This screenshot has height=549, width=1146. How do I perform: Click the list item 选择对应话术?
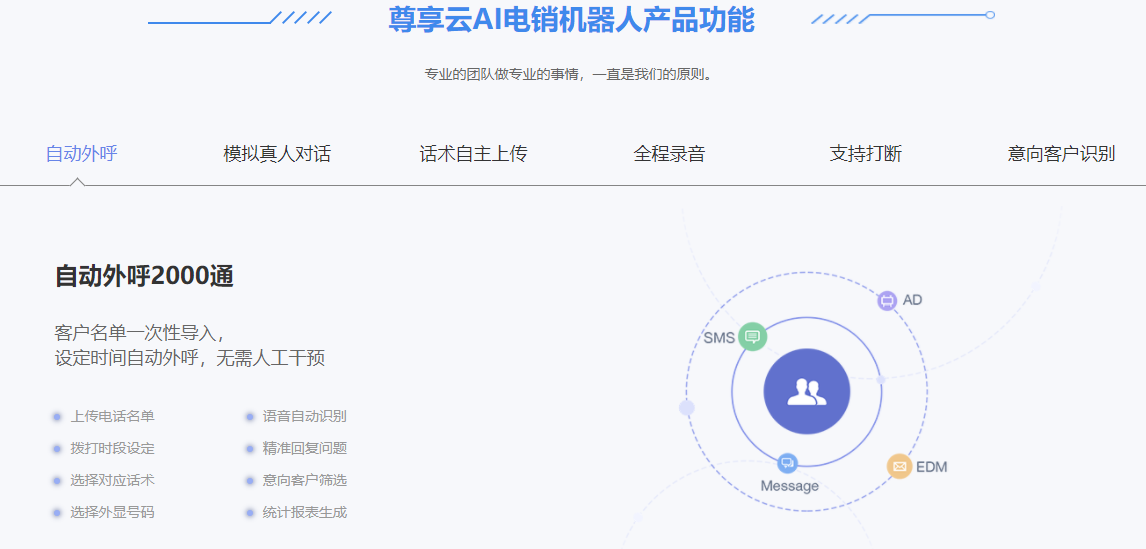point(113,481)
